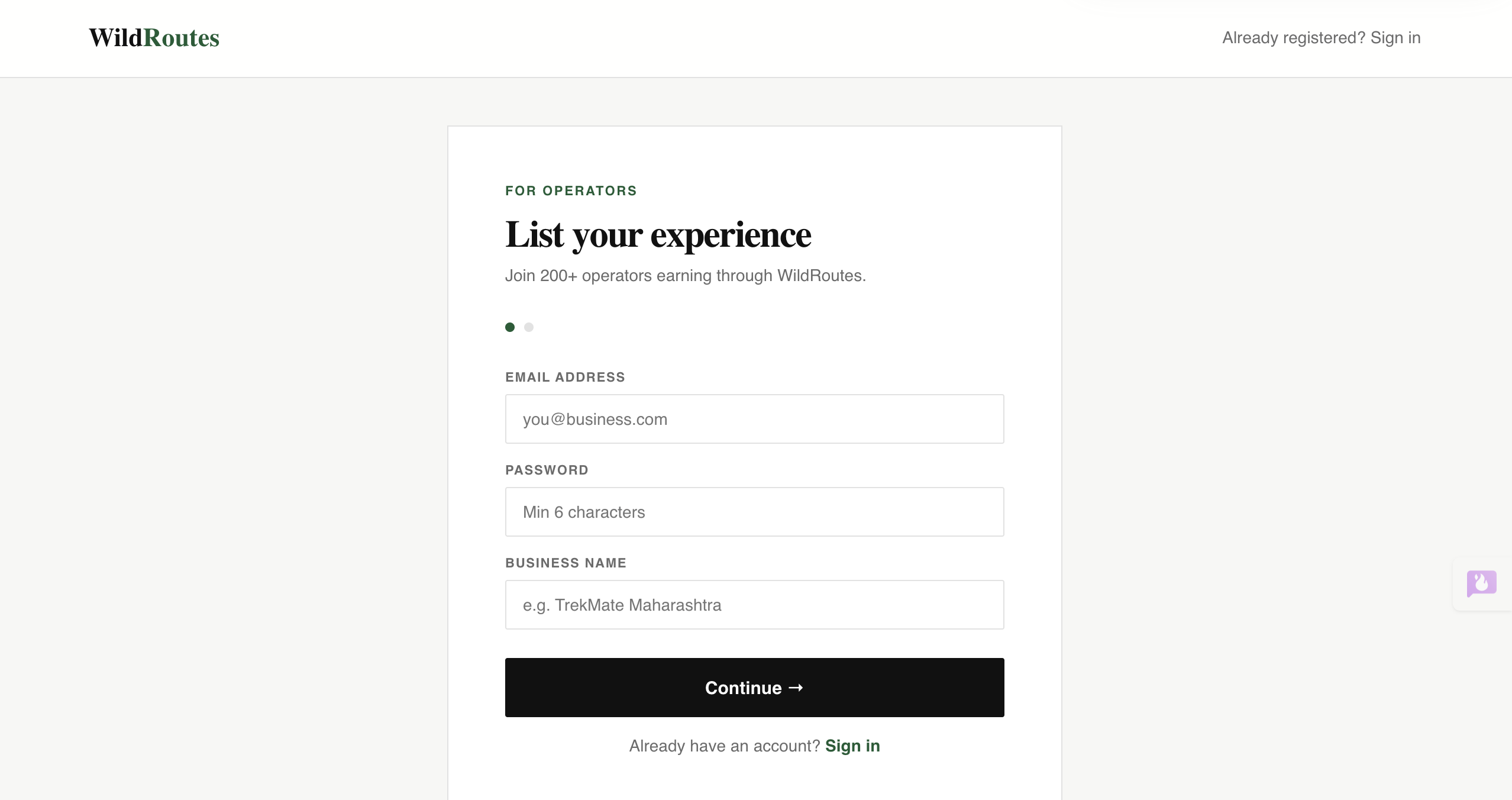Viewport: 1512px width, 800px height.
Task: Click the BUSINESS NAME field label
Action: (x=566, y=563)
